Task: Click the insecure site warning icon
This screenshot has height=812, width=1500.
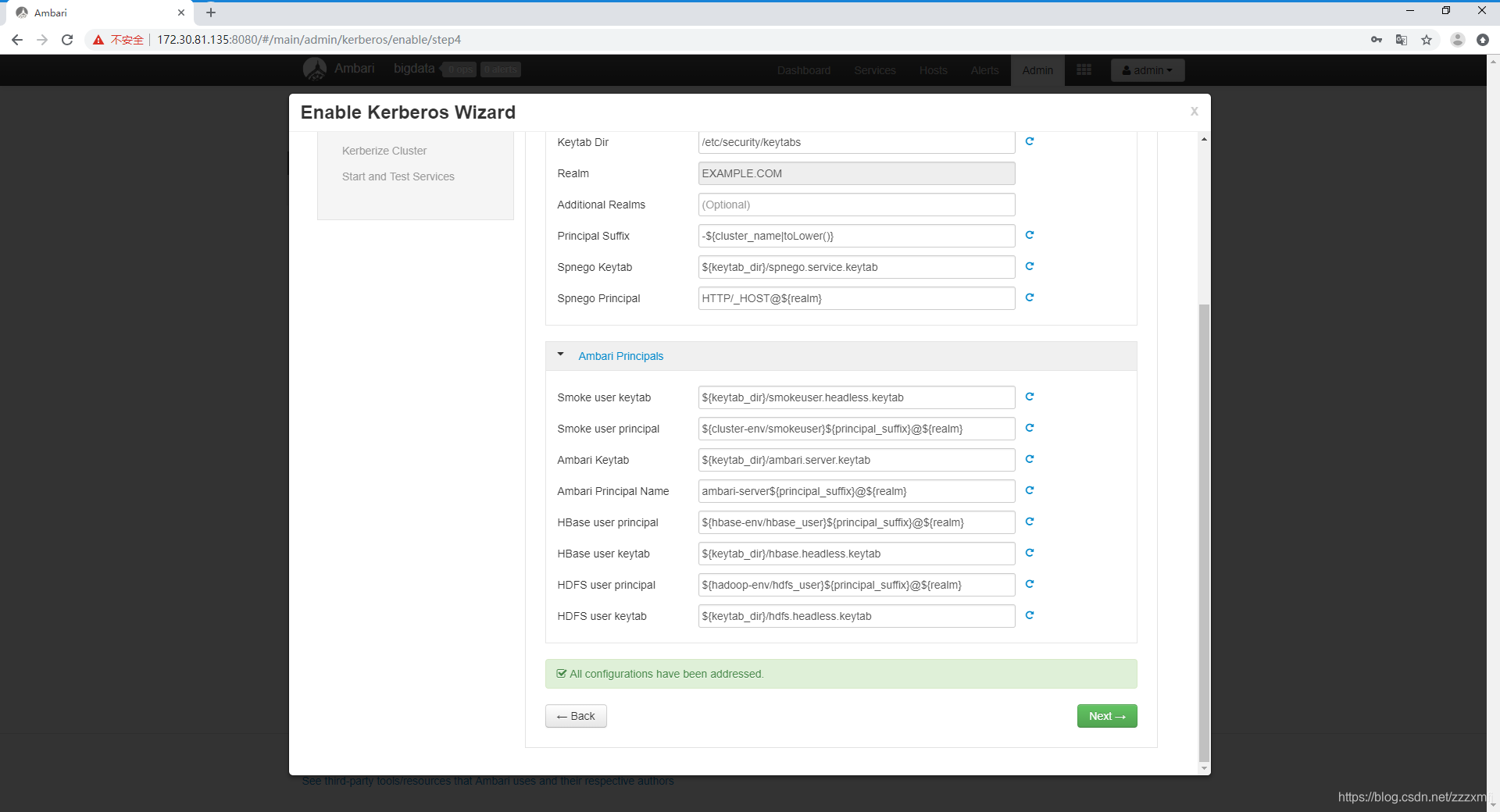Action: (x=98, y=40)
